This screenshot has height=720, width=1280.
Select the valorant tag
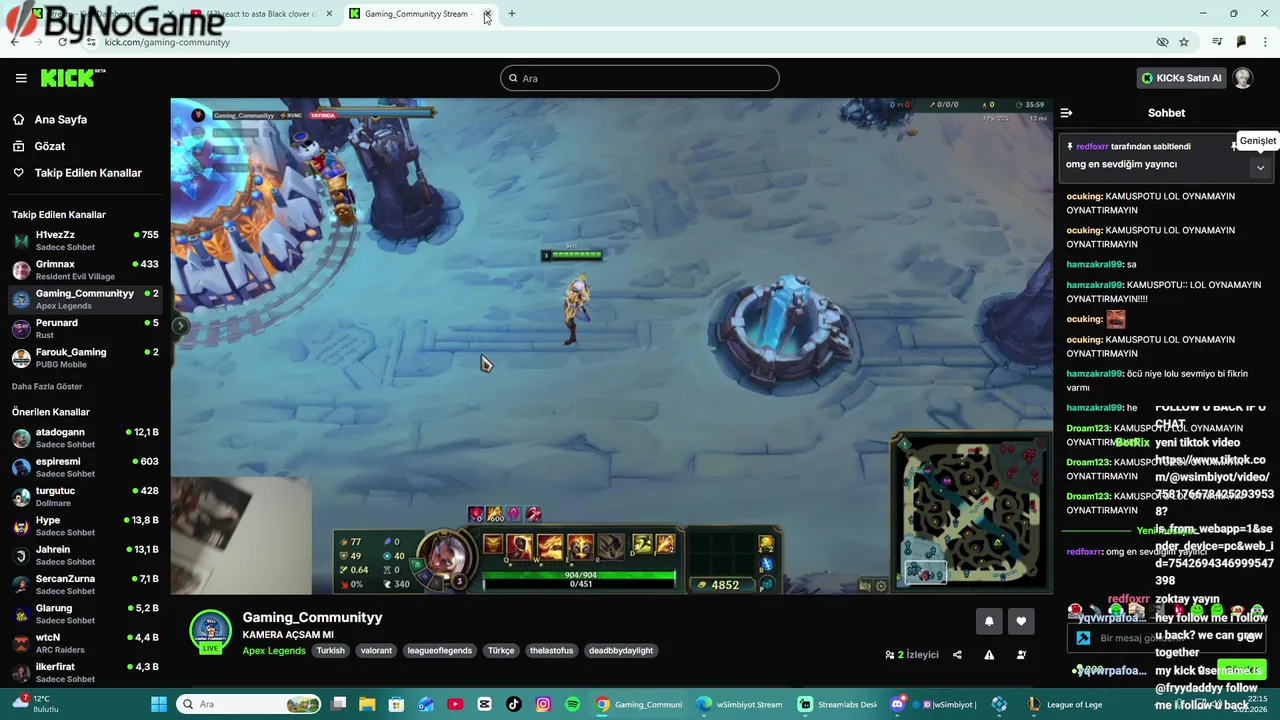[x=376, y=650]
